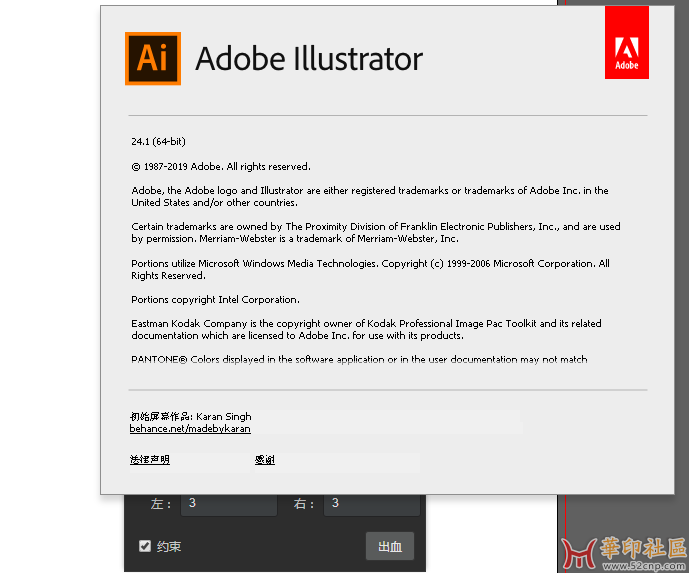
Task: Click the PANTONE Colors notice line
Action: (x=359, y=359)
